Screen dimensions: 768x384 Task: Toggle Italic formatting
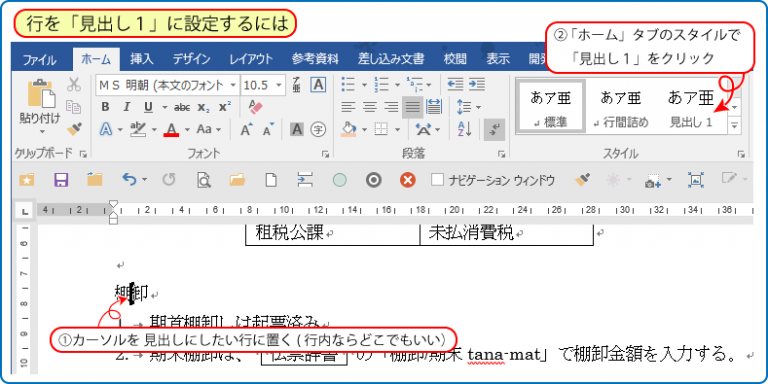pyautogui.click(x=126, y=107)
